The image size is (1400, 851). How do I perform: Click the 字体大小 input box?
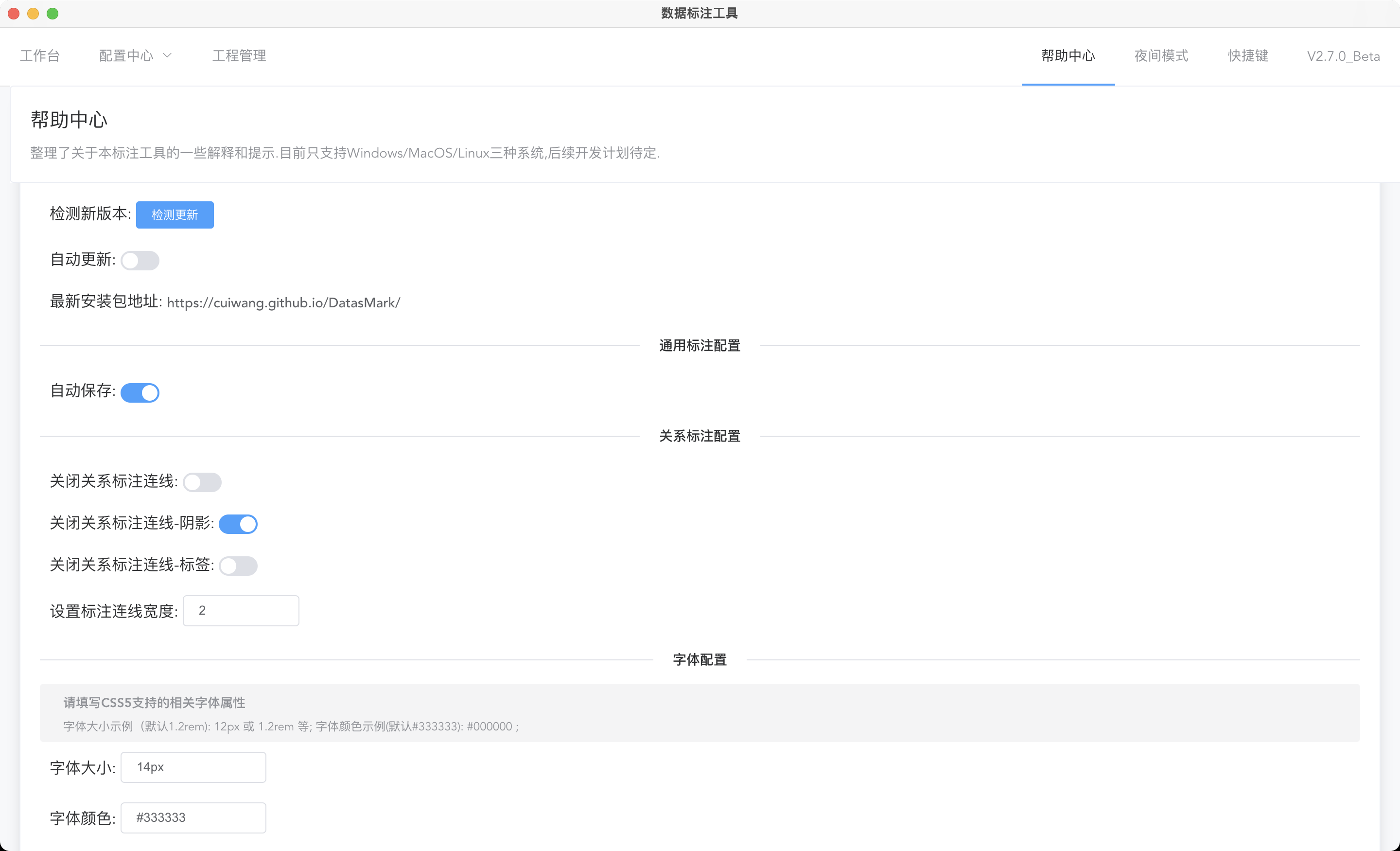193,767
